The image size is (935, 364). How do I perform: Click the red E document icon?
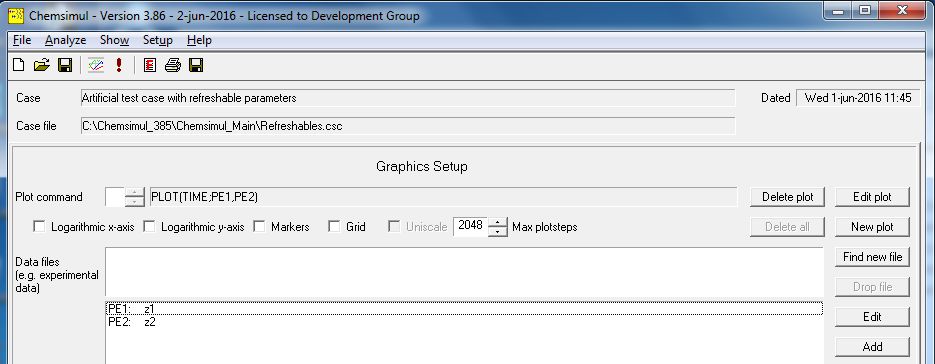pyautogui.click(x=150, y=65)
